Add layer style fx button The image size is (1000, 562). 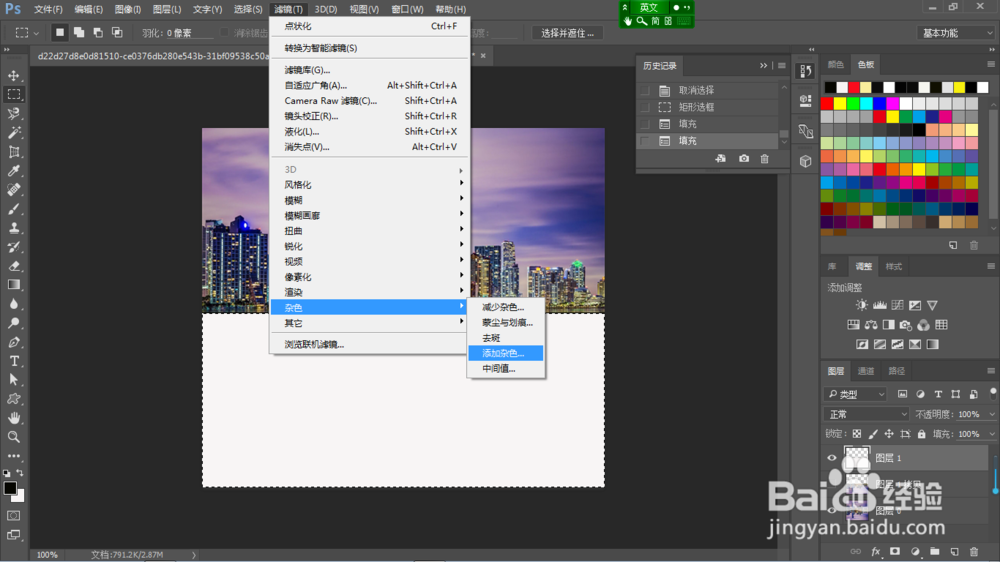876,551
